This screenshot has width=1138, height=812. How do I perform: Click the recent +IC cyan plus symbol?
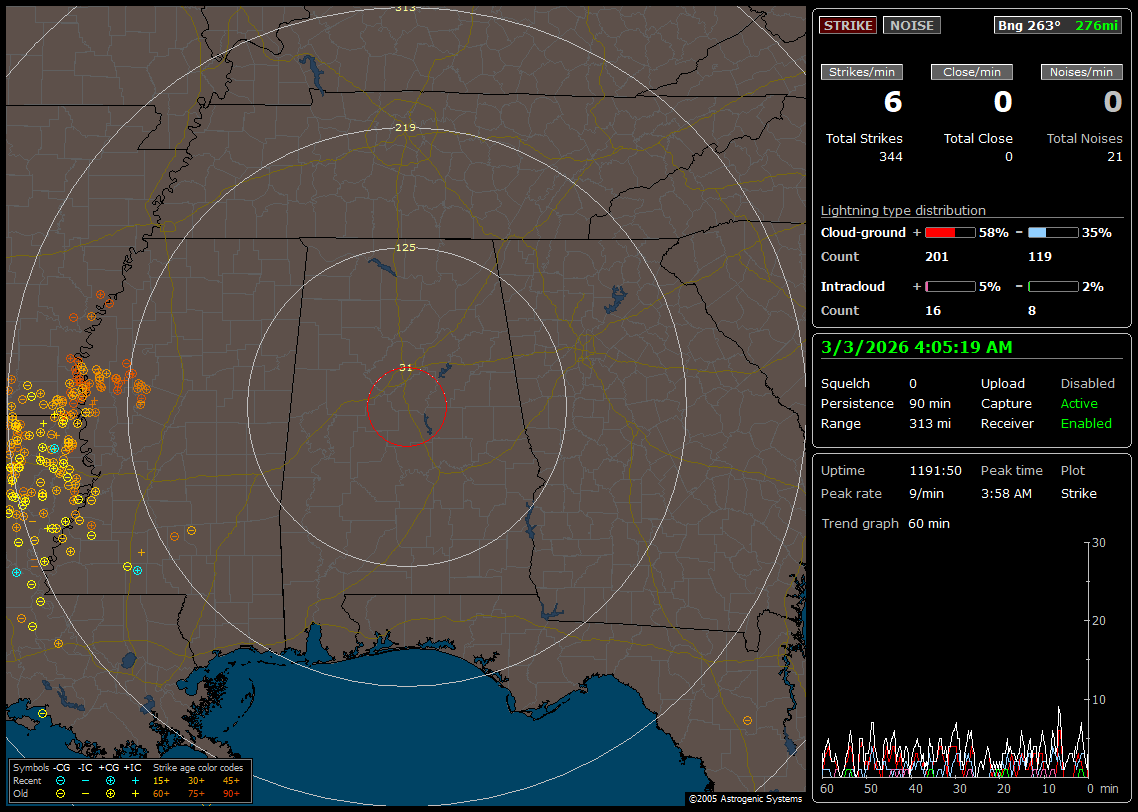pos(135,780)
